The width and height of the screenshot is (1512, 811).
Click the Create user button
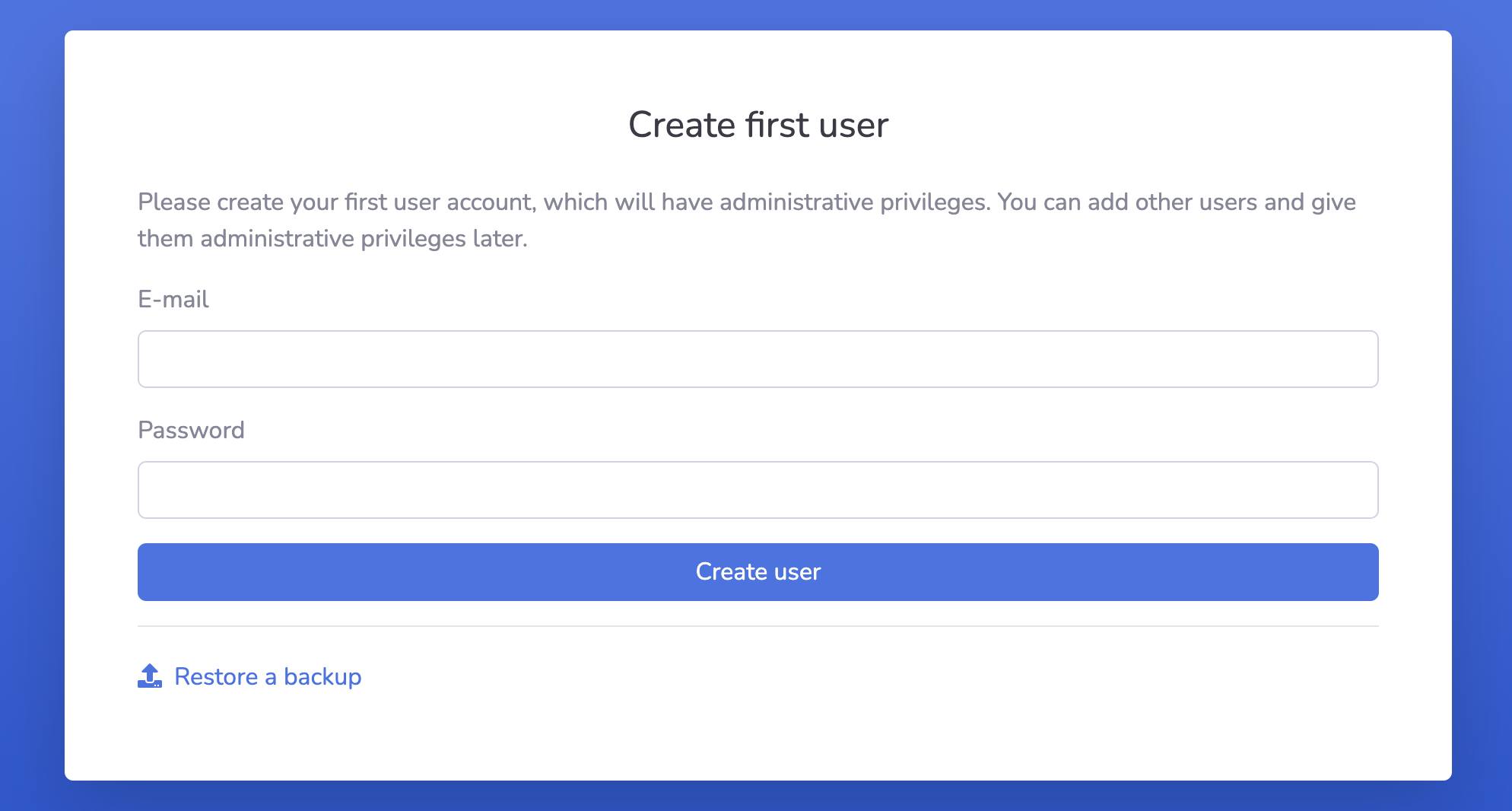pos(756,571)
